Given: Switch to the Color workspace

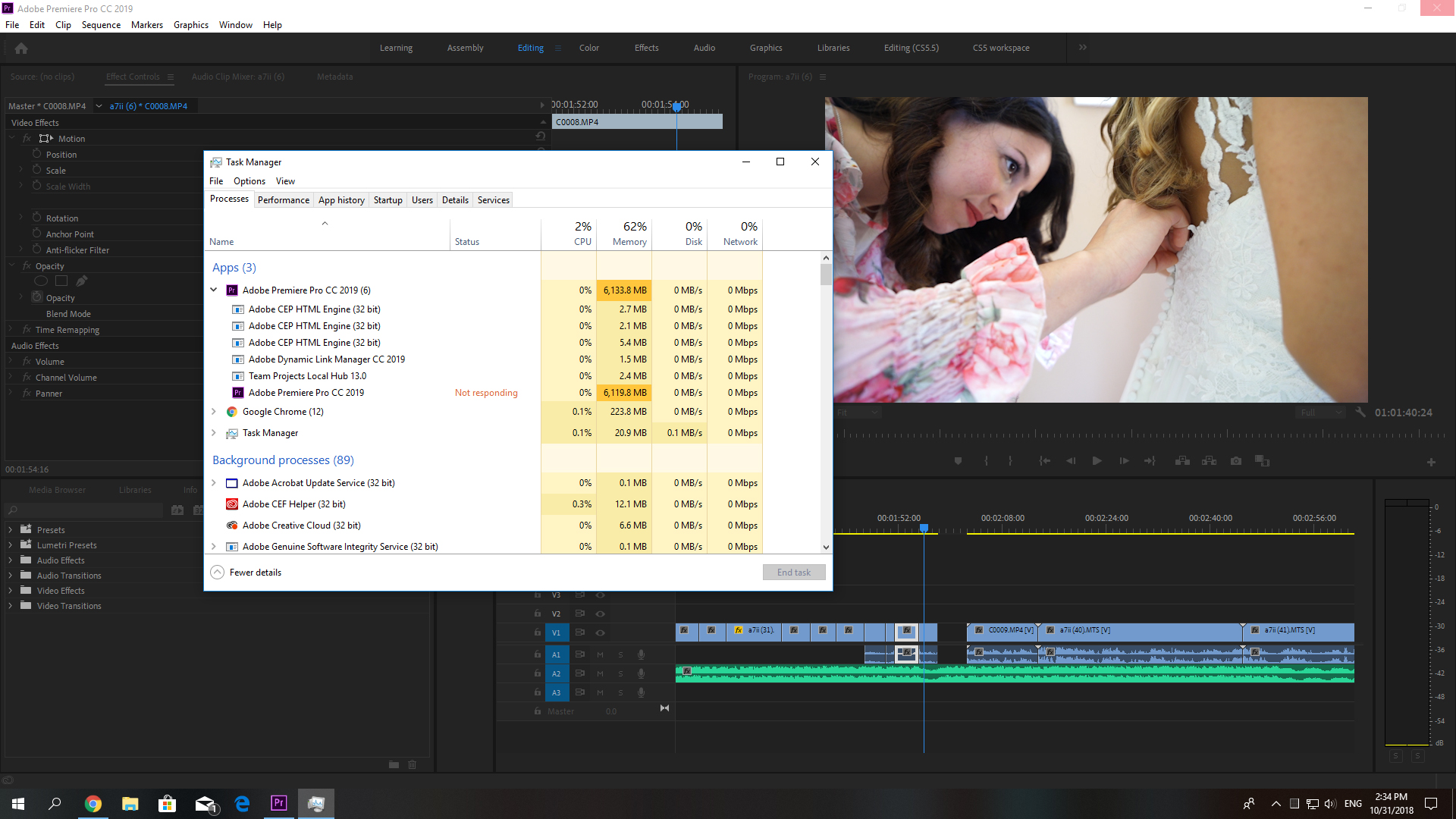Looking at the screenshot, I should tap(589, 48).
